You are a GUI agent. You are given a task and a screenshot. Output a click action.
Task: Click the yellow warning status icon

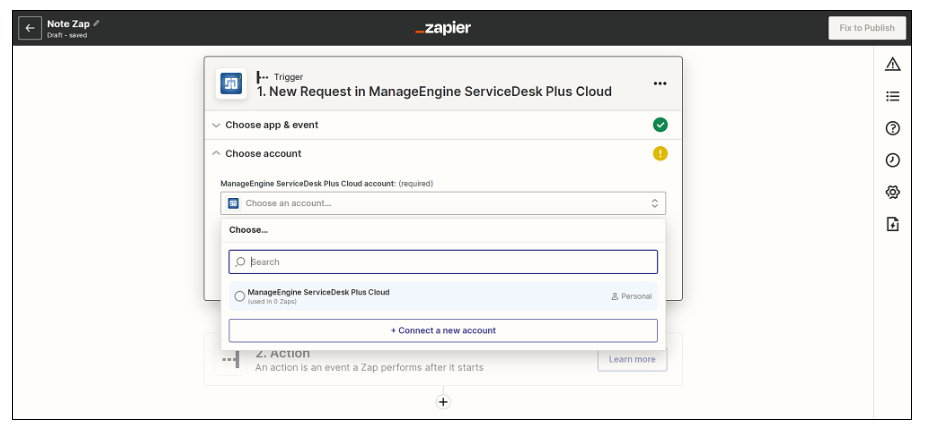tap(660, 153)
